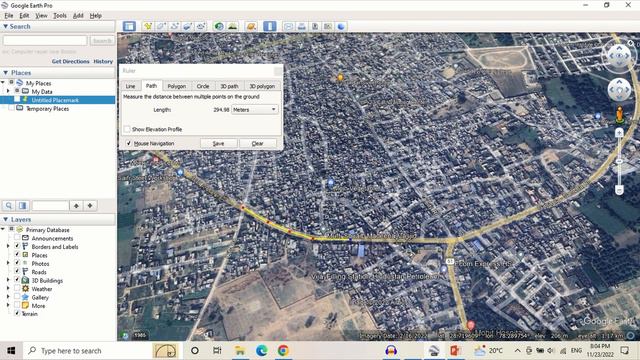The image size is (640, 360).
Task: Collapse the Layers panel header arrow
Action: 5,219
